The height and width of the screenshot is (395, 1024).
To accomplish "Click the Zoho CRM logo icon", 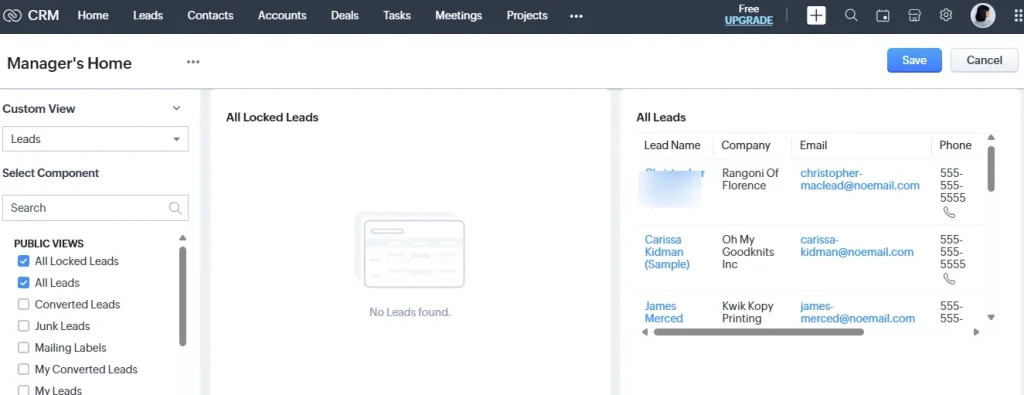I will click(x=12, y=15).
